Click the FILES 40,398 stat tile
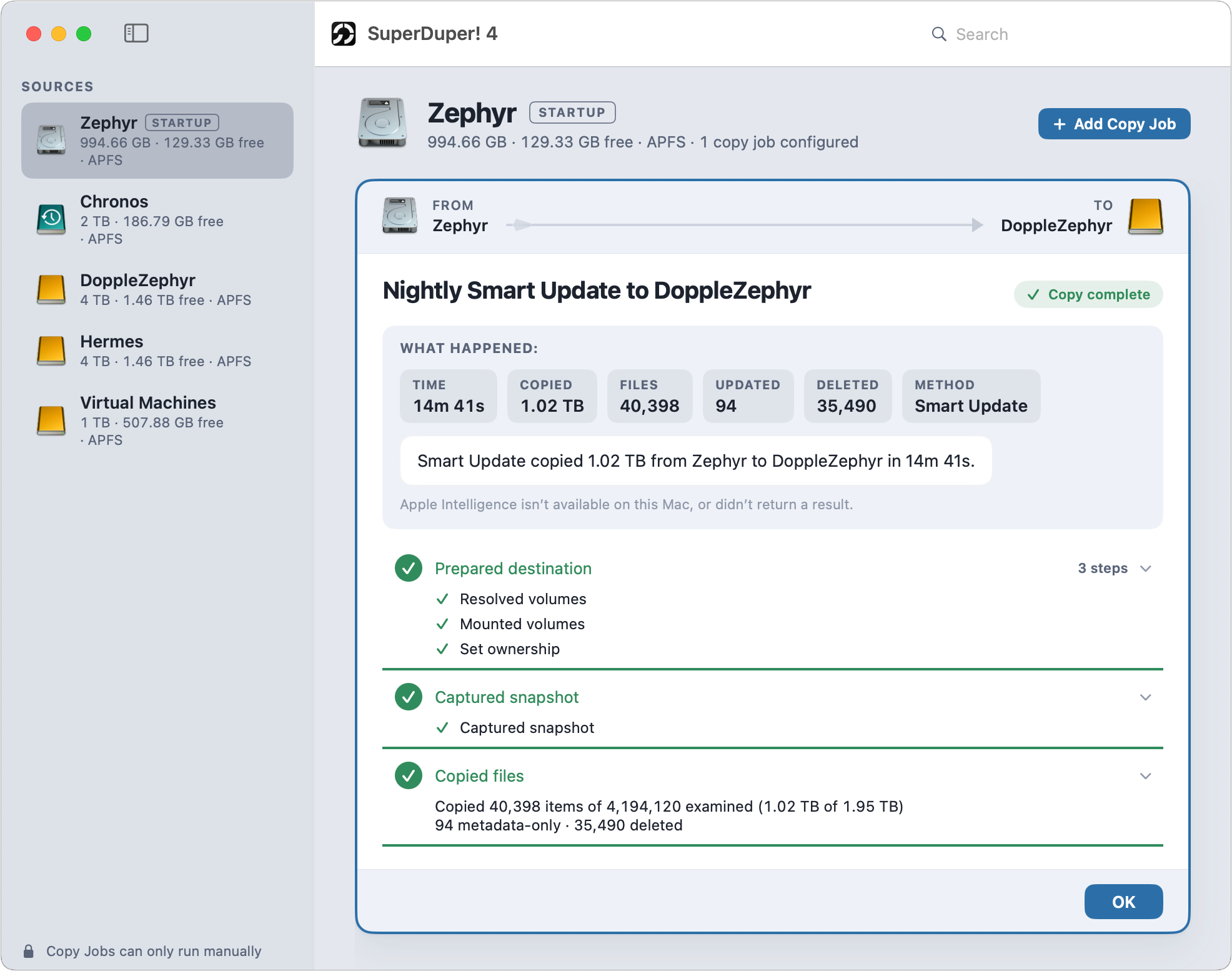The height and width of the screenshot is (971, 1232). [650, 396]
